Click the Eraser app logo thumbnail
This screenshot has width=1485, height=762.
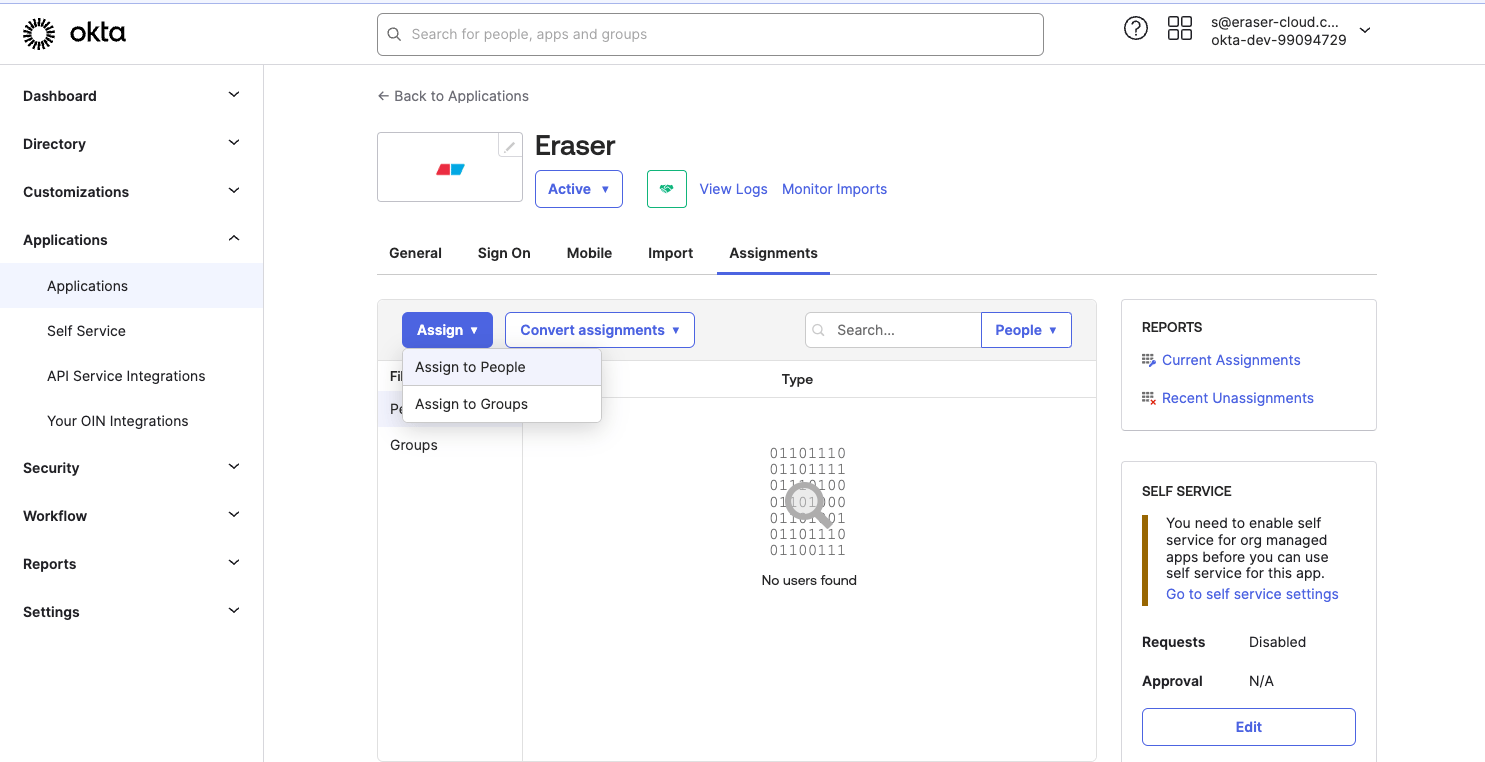pos(450,168)
